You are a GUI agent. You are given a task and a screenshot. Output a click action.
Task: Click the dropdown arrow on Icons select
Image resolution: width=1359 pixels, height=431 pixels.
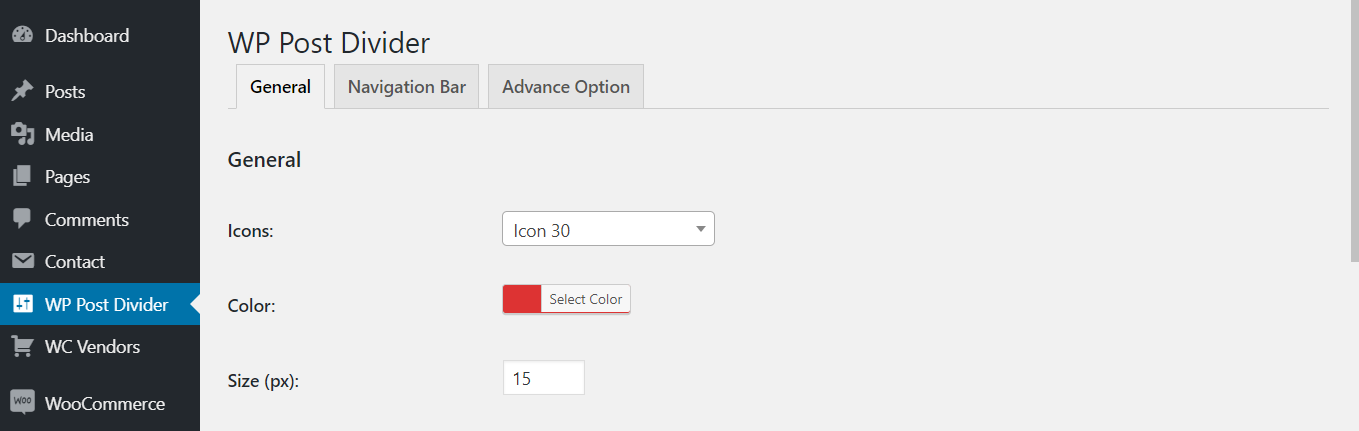pyautogui.click(x=701, y=230)
